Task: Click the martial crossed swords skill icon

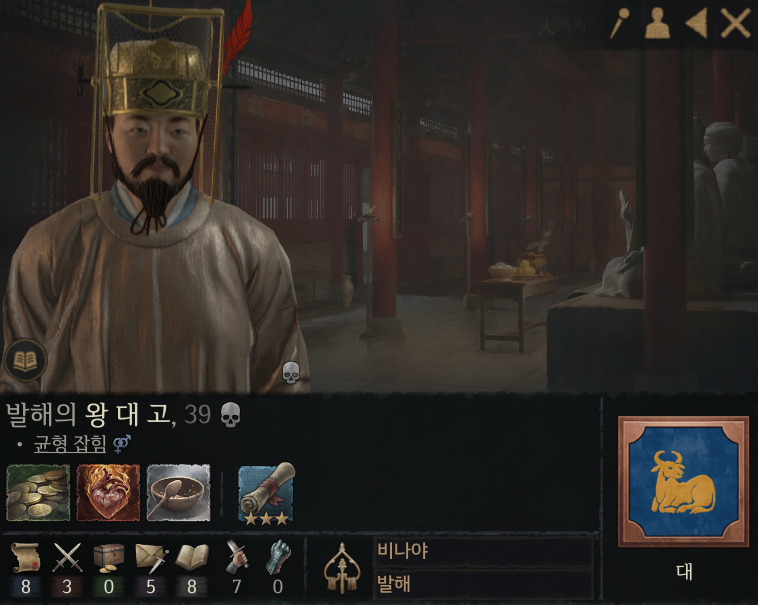Action: [x=67, y=557]
